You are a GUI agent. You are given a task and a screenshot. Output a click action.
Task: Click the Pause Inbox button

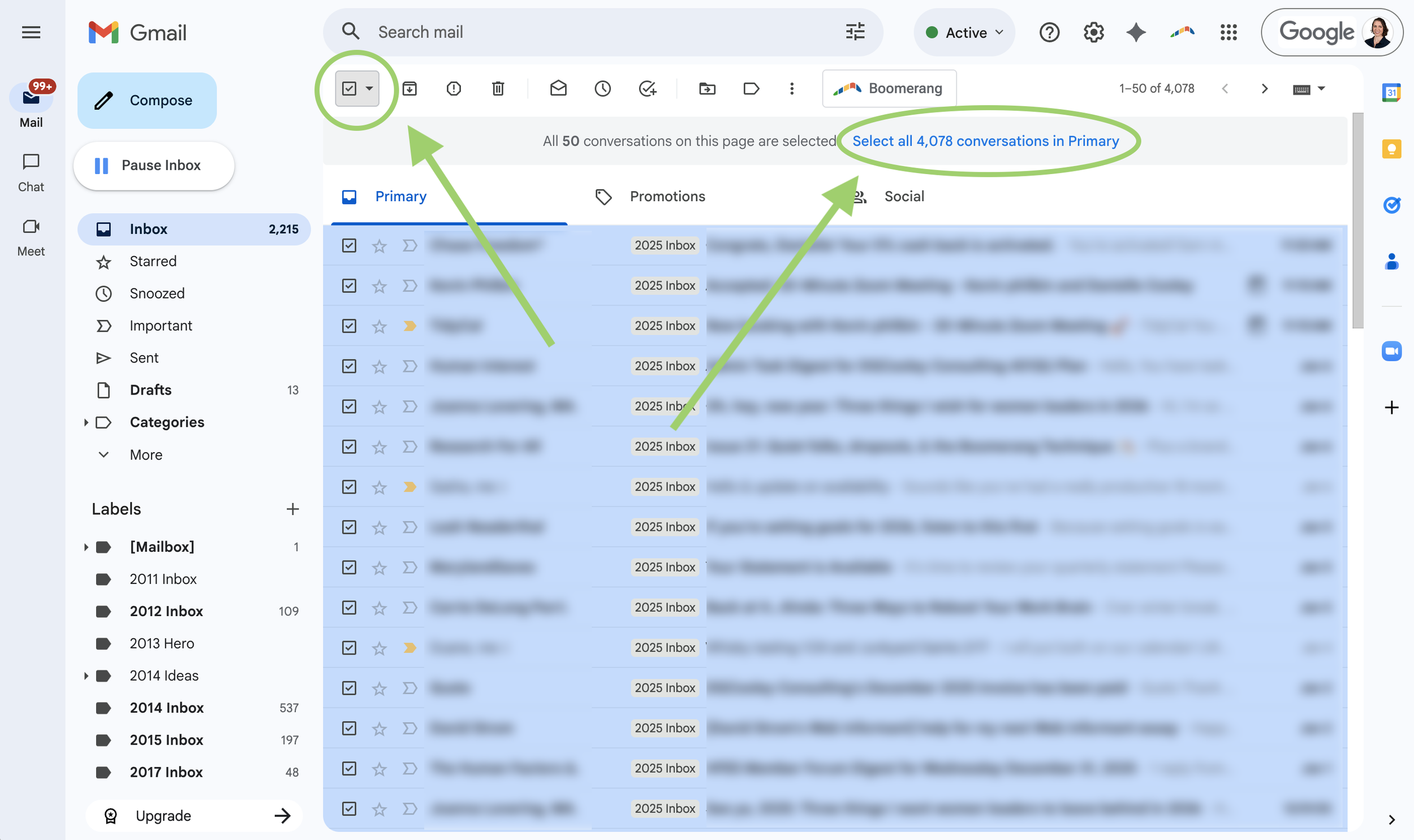[x=153, y=164]
